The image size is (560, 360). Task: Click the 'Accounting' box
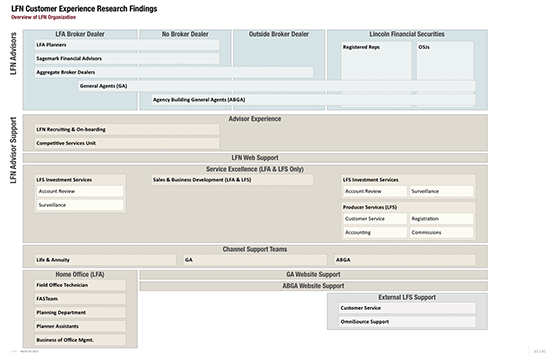[x=375, y=232]
